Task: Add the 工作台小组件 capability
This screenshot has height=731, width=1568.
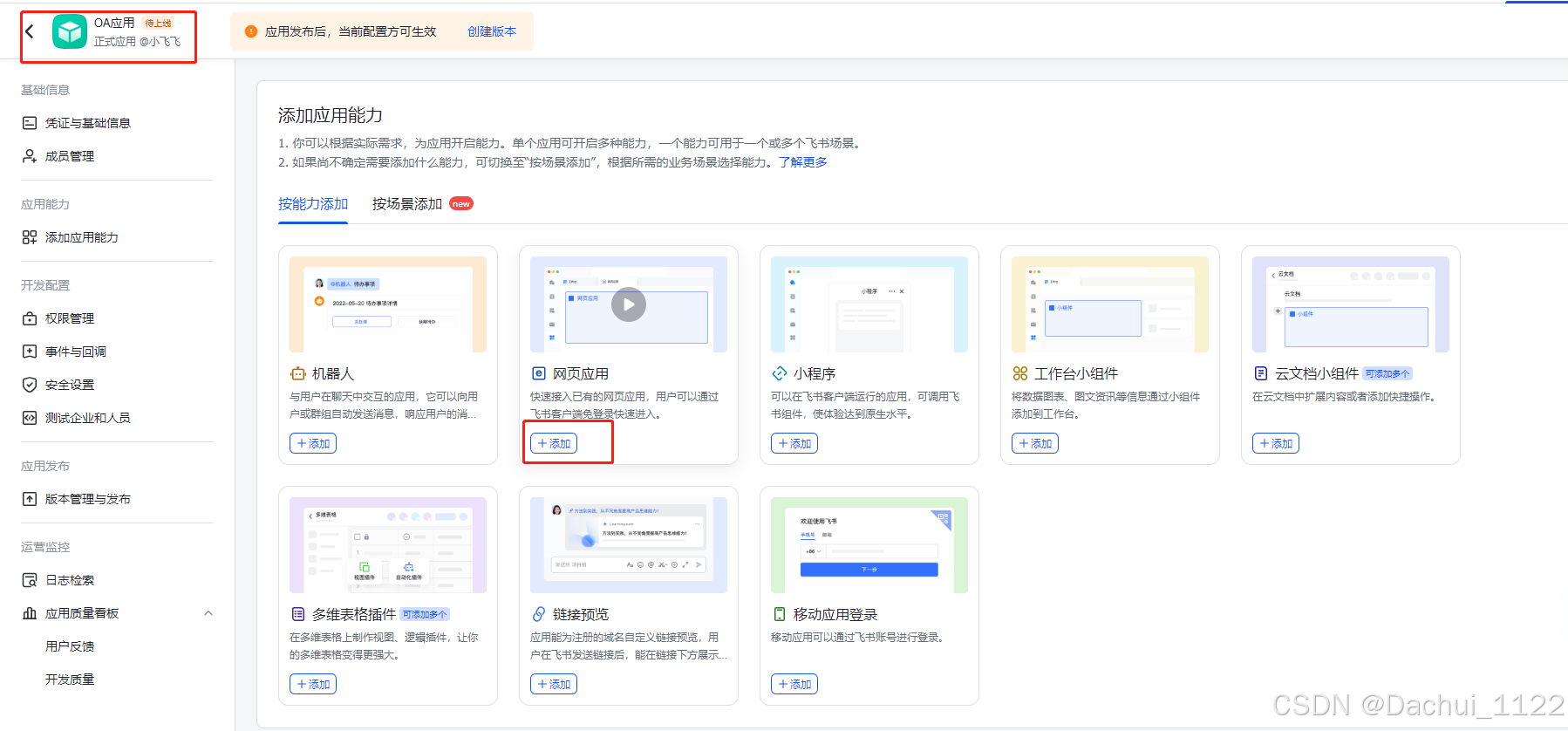Action: click(x=1035, y=443)
